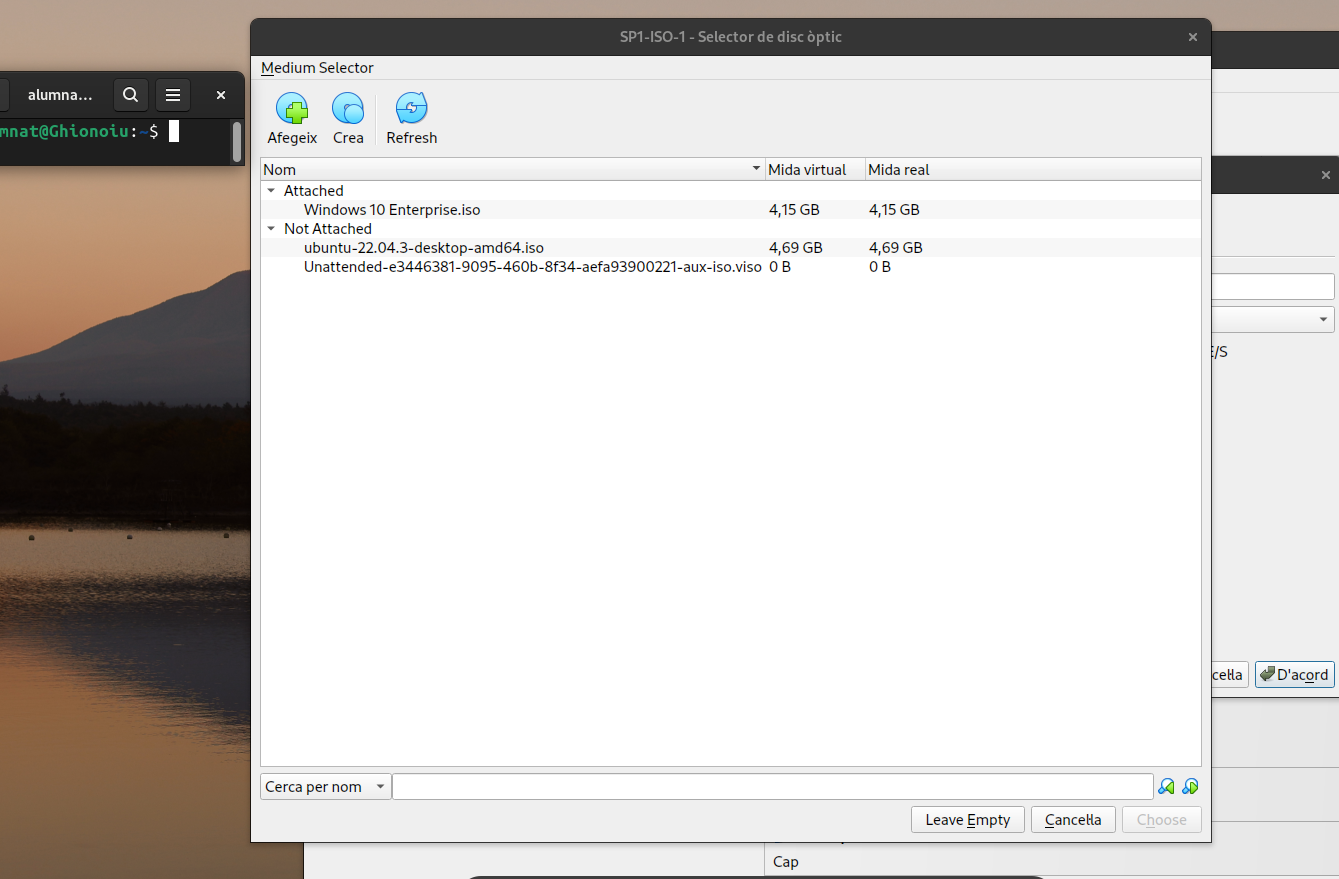The image size is (1339, 879).
Task: Click the Afegeix add disc icon
Action: pos(292,109)
